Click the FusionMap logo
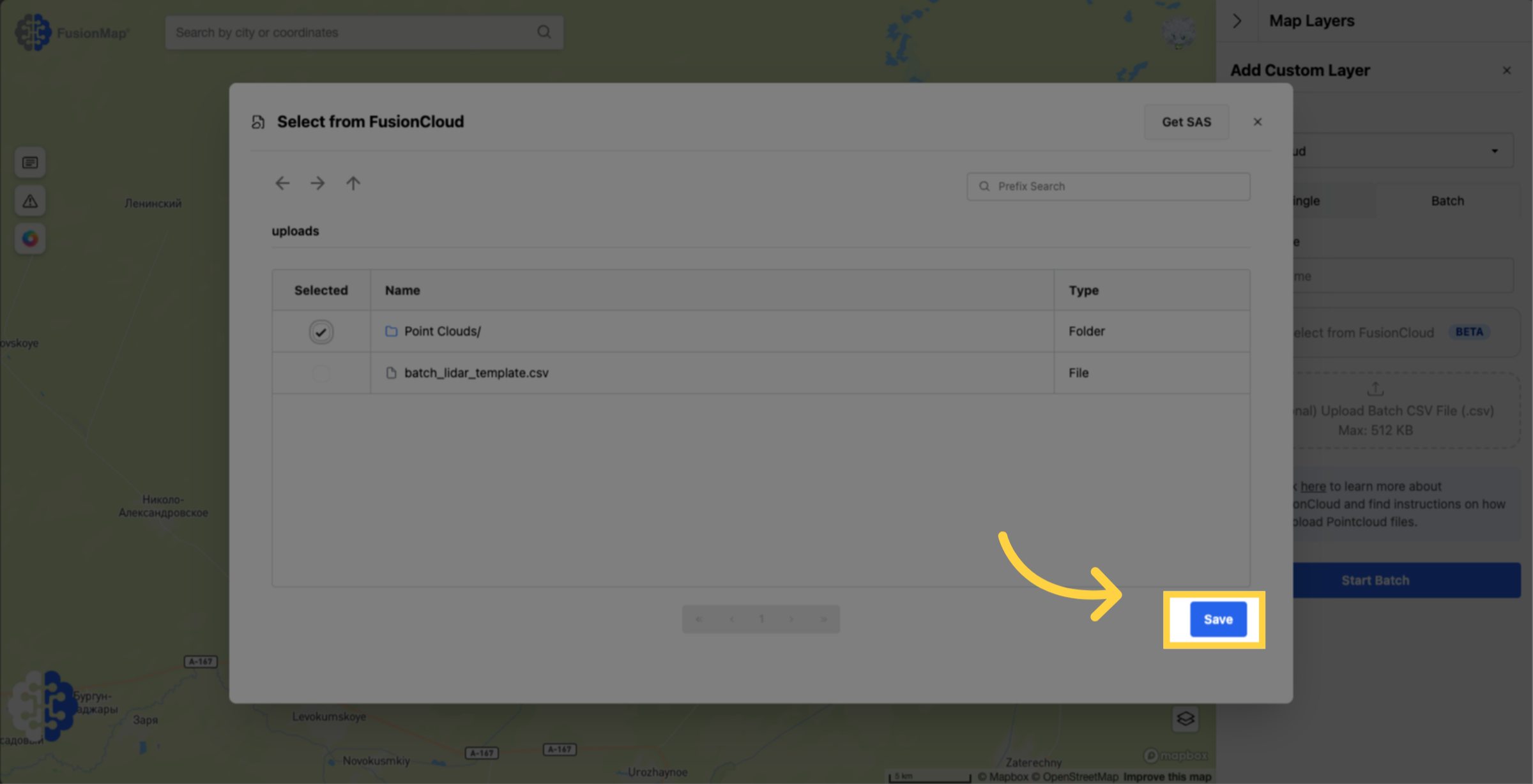The image size is (1533, 784). (x=72, y=33)
